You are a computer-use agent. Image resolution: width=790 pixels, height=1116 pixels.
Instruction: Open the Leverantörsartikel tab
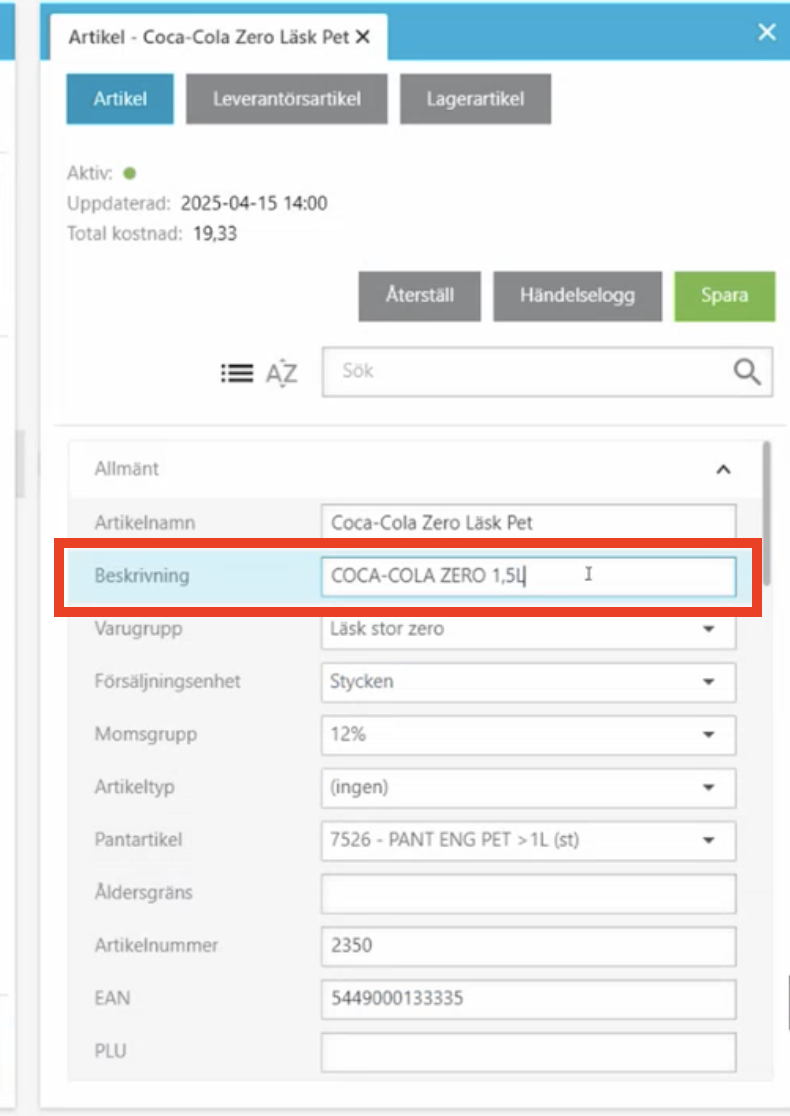tap(287, 99)
